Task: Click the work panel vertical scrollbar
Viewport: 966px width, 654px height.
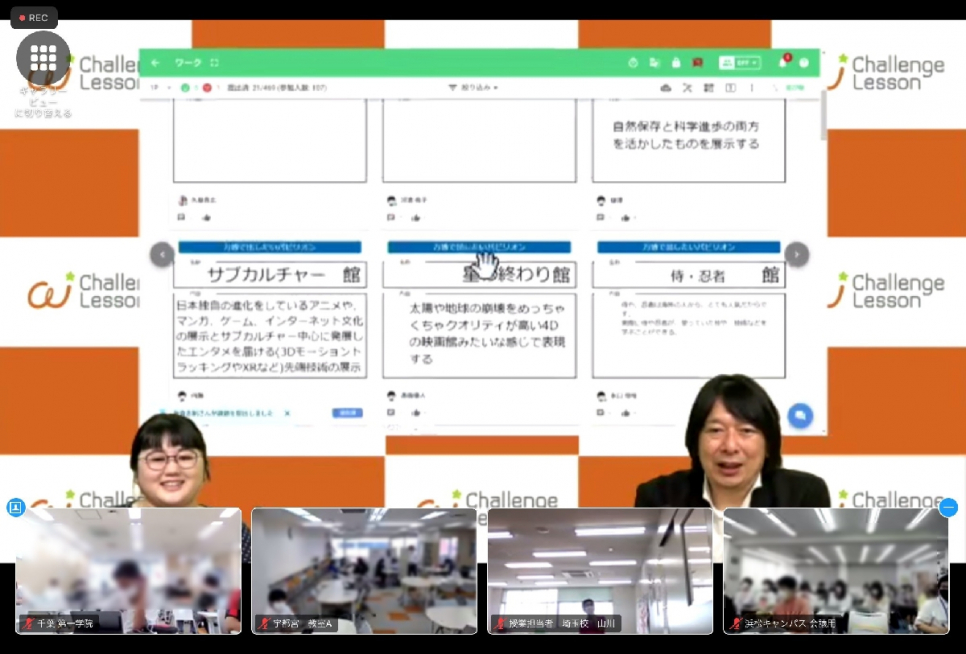Action: pos(823,117)
